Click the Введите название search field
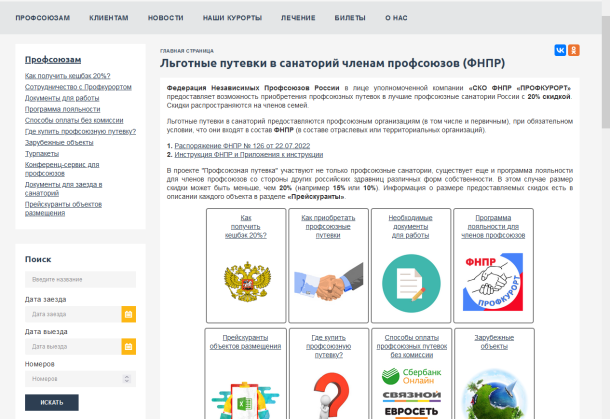Image resolution: width=610 pixels, height=419 pixels. 81,279
